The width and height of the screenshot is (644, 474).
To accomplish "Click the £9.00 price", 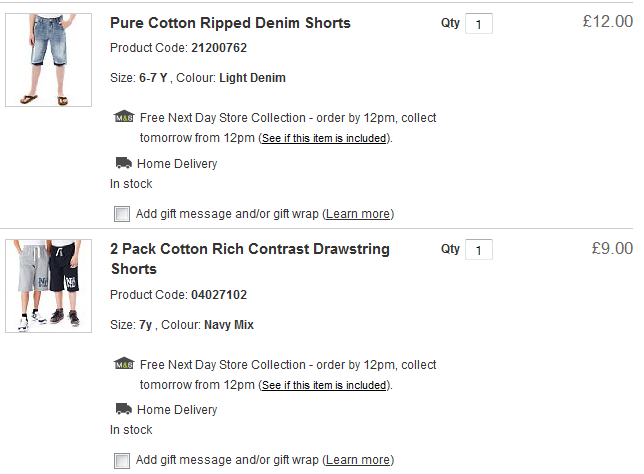I will click(x=611, y=248).
